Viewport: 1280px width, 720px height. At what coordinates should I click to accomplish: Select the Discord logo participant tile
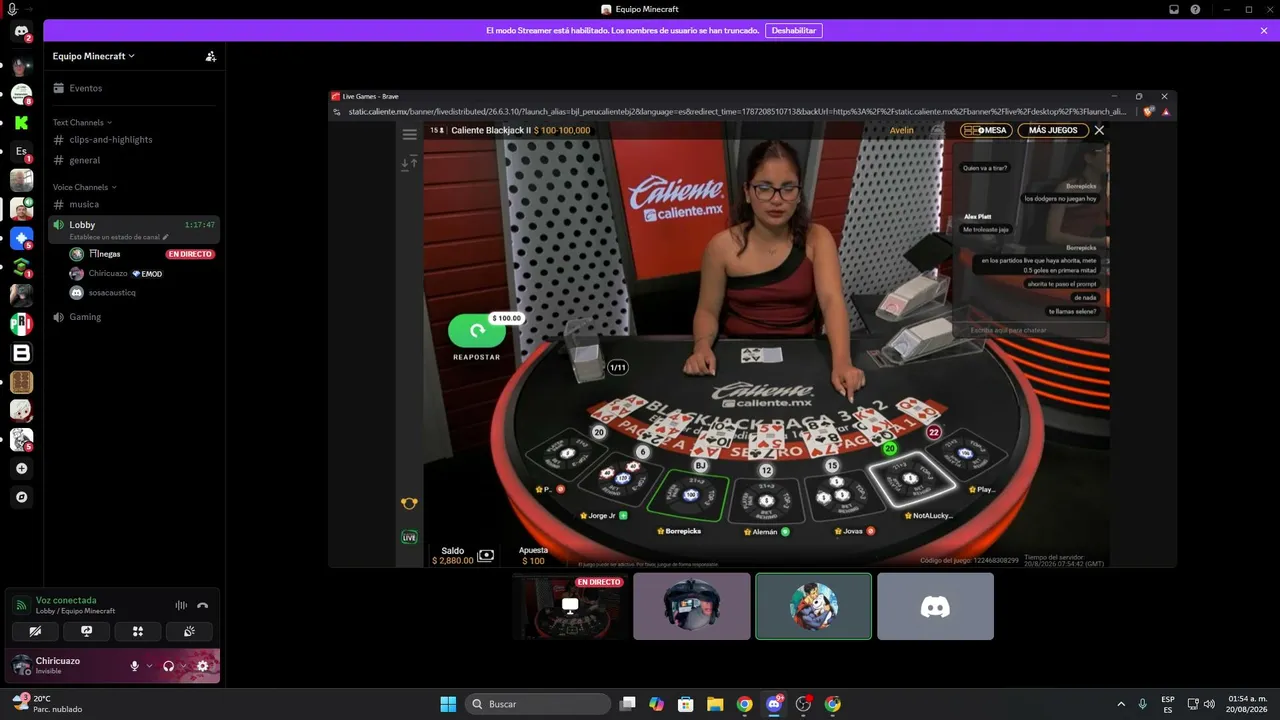coord(935,606)
